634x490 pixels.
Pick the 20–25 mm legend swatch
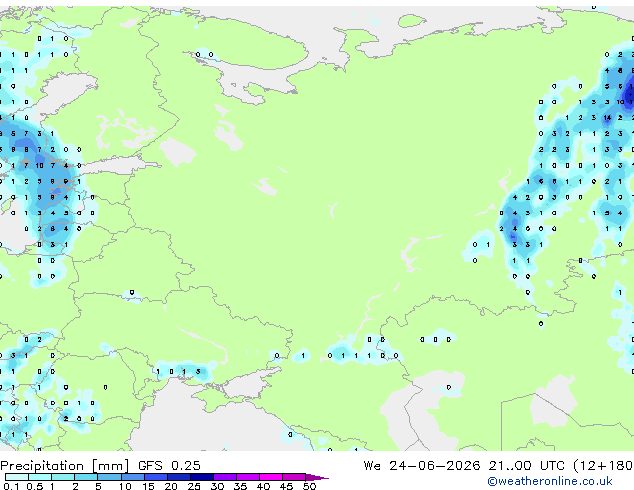pos(179,477)
